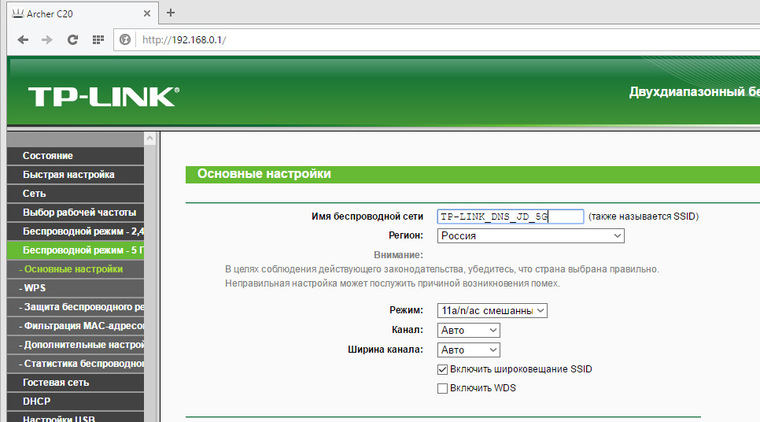Open the Основные настройки submenu
Viewport: 760px width, 422px height.
click(76, 269)
